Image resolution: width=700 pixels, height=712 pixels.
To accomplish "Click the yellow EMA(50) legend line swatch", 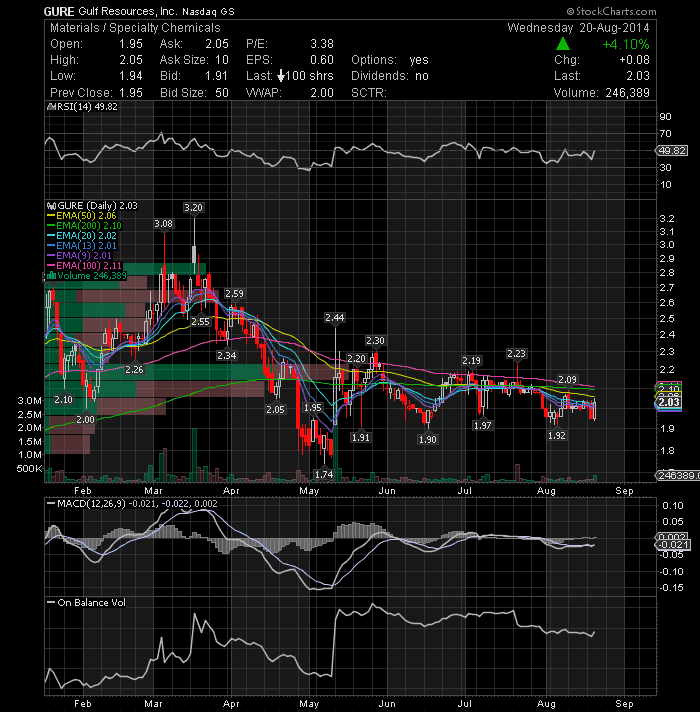I will click(51, 216).
